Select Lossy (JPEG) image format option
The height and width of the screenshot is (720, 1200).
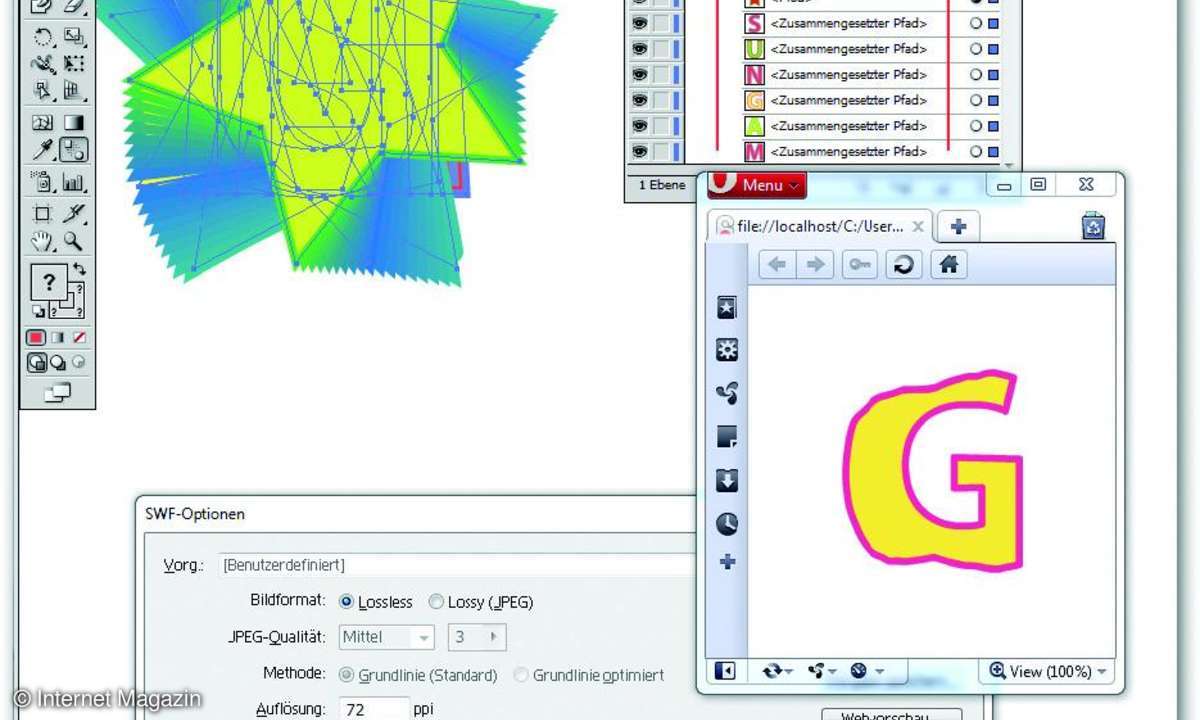481,602
